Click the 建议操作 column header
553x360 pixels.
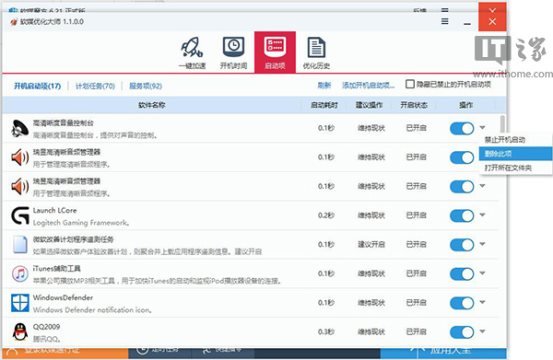tap(369, 105)
